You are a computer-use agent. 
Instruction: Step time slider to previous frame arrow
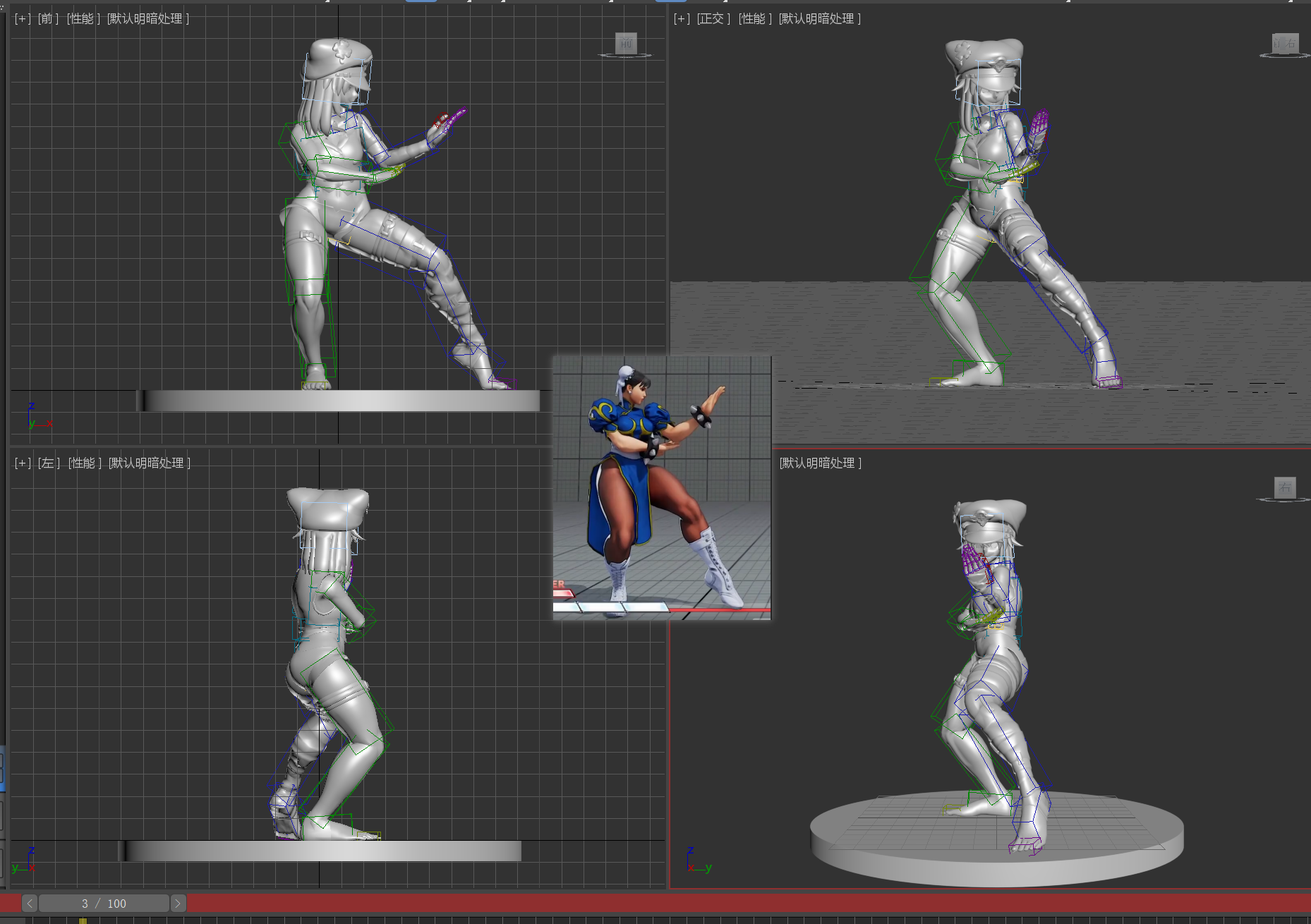[30, 904]
